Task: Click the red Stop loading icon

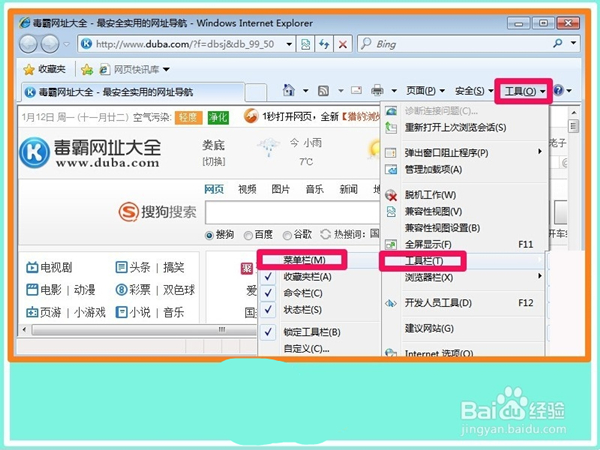Action: [343, 44]
